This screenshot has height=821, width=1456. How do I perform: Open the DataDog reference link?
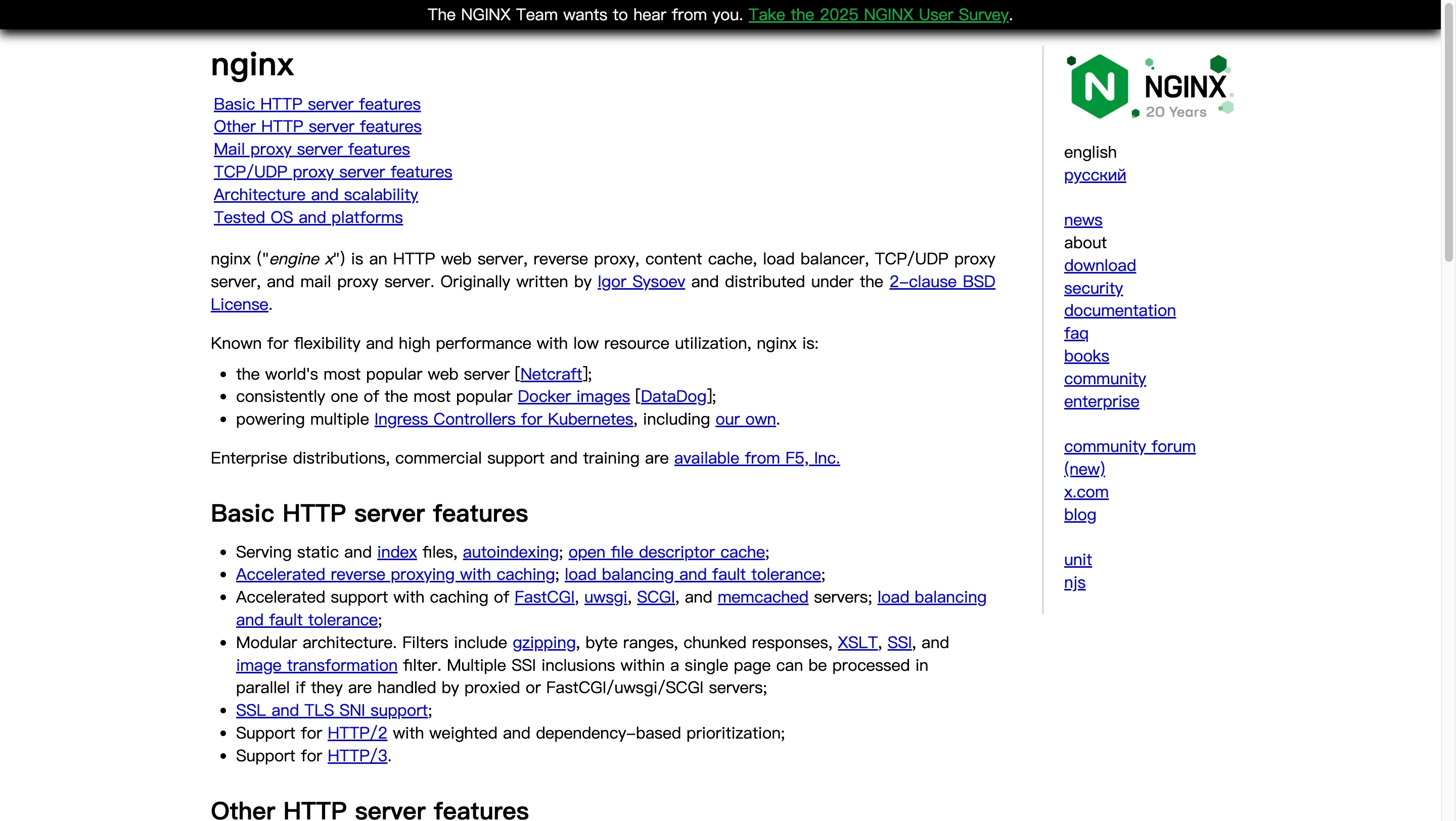pos(673,397)
